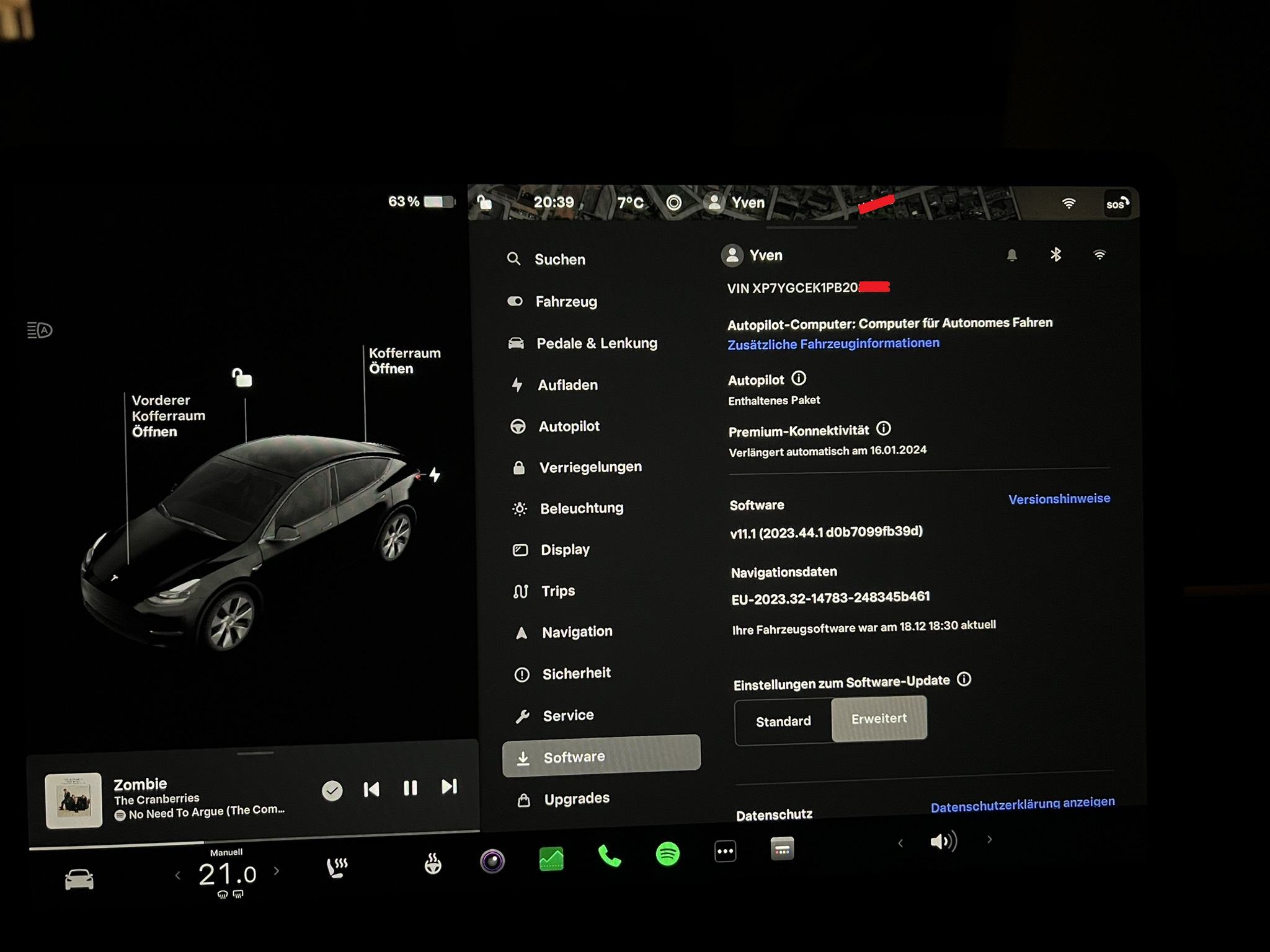1270x952 pixels.
Task: Open the Yven profile in settings header
Action: (752, 255)
